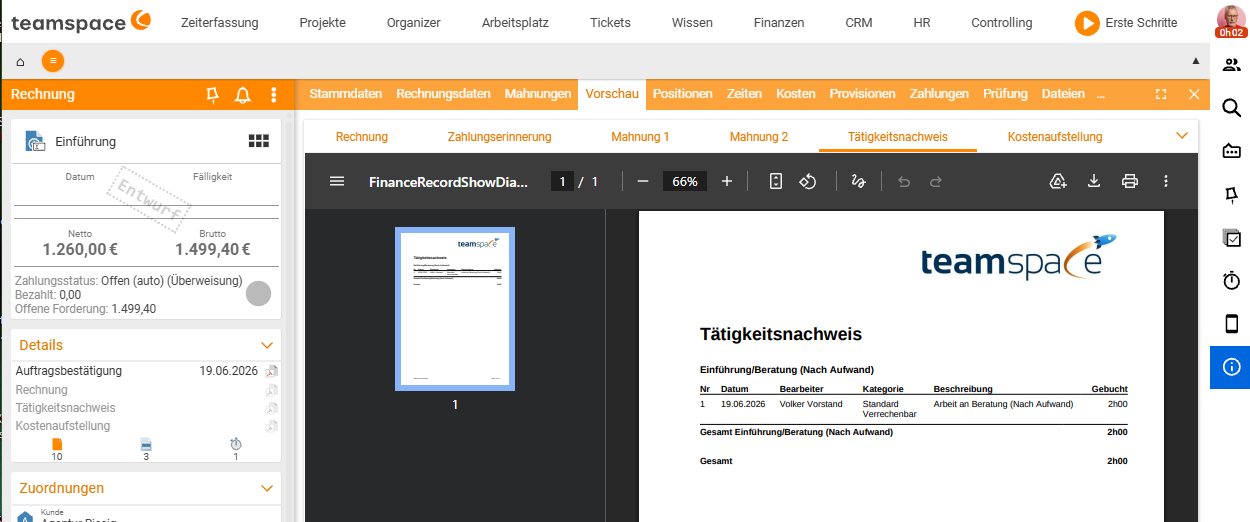Viewport: 1250px width, 522px height.
Task: Open the Mahnungen tab
Action: pyautogui.click(x=538, y=94)
